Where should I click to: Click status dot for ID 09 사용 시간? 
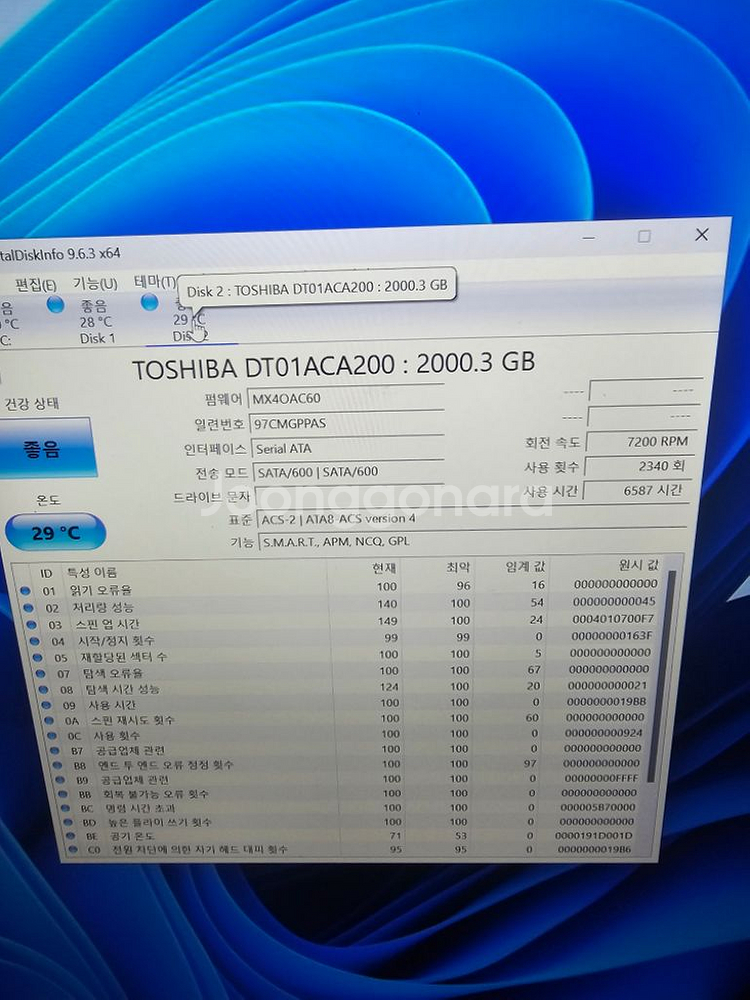pyautogui.click(x=47, y=705)
